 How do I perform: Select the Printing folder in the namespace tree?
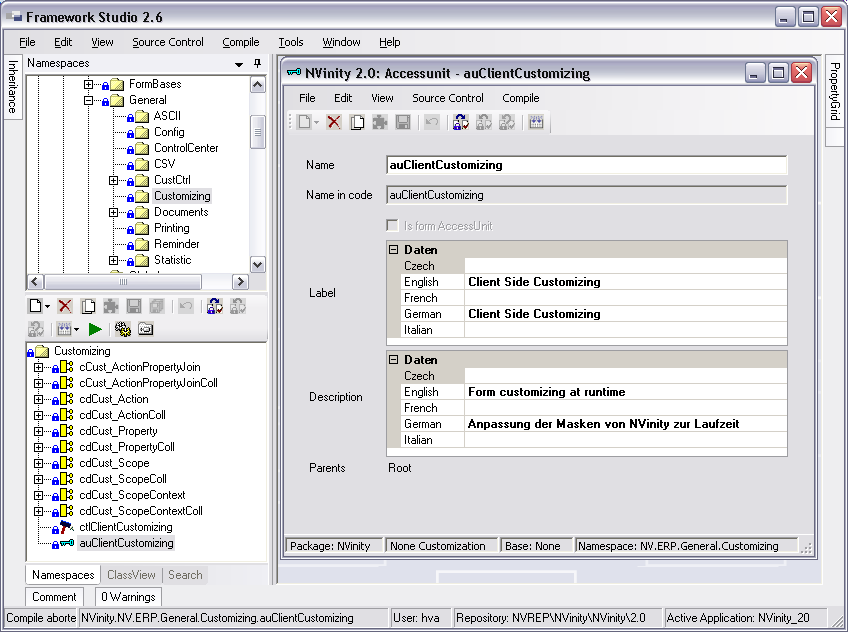[x=171, y=228]
